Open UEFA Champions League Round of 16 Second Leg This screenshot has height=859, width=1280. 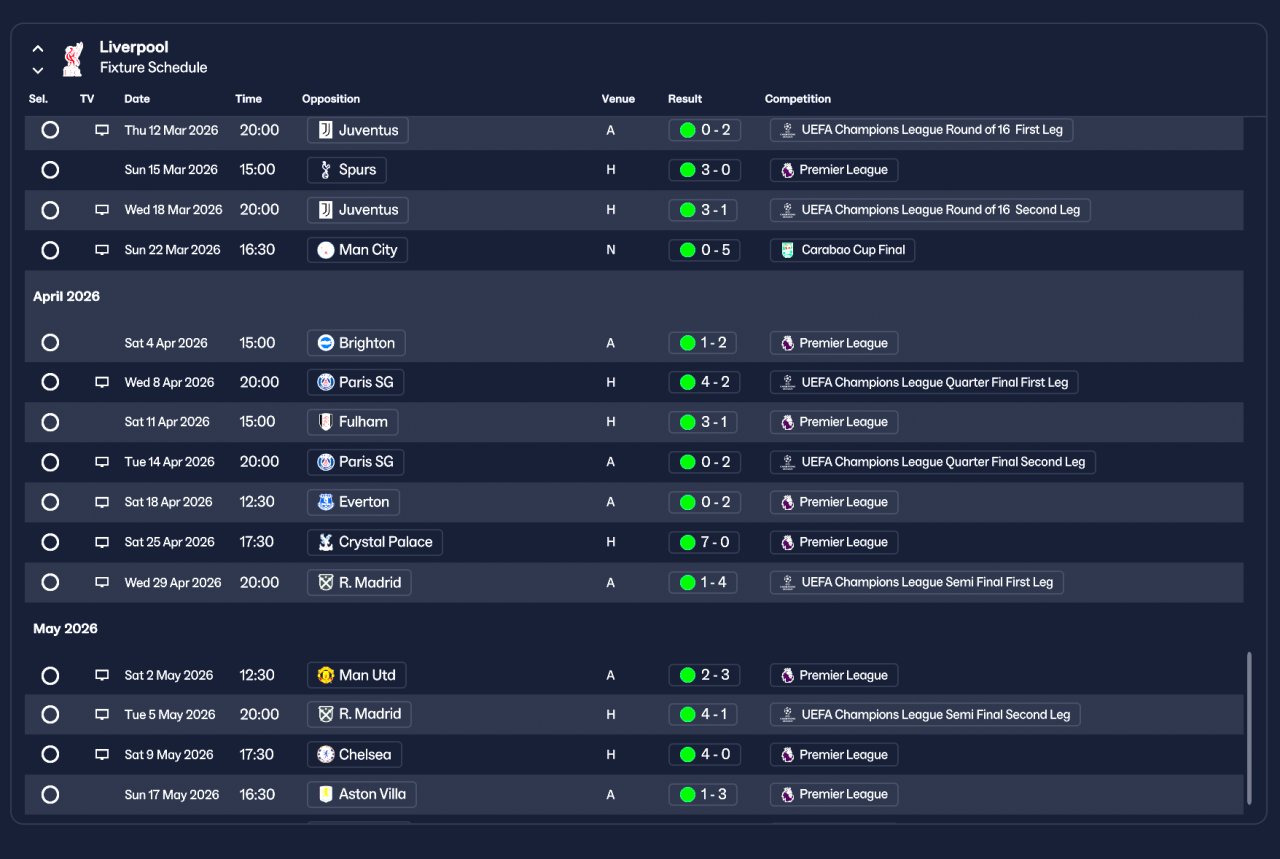[930, 210]
